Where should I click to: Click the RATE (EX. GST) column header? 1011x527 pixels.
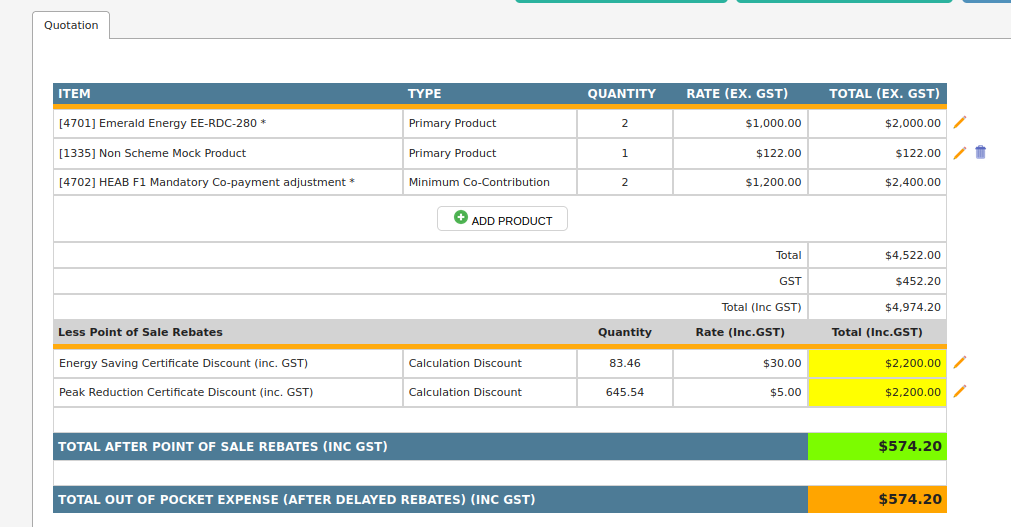pos(737,94)
